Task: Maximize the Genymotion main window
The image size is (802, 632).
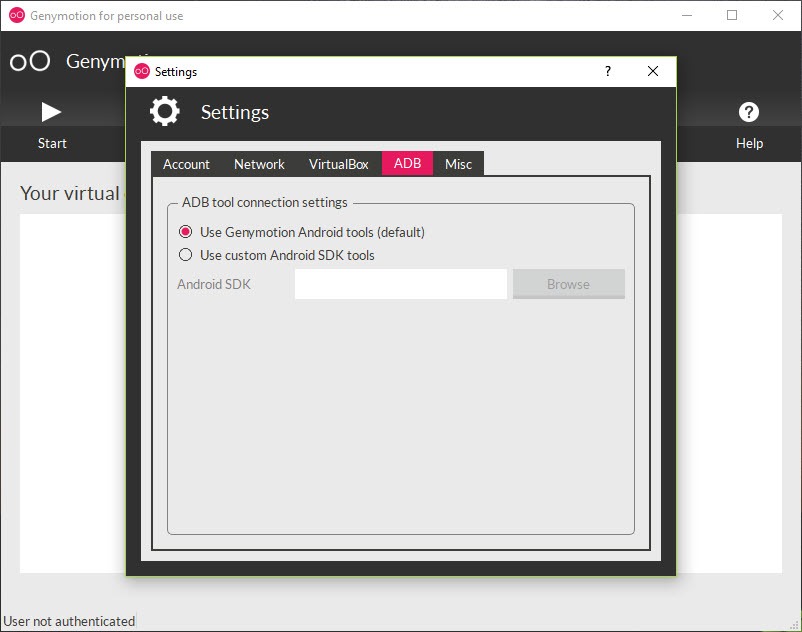Action: [x=732, y=15]
